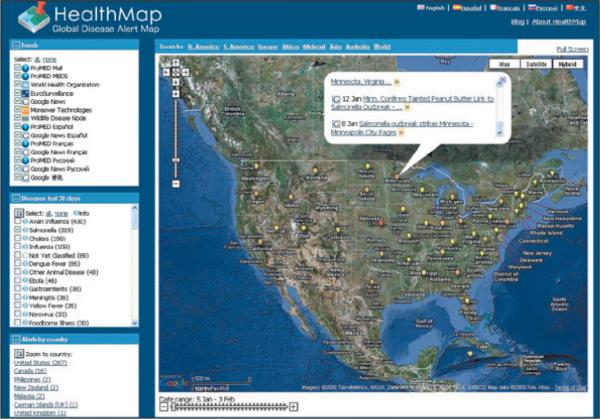Viewport: 600px width, 419px height.
Task: Click the info icon beside Salmonella
Action: point(25,230)
